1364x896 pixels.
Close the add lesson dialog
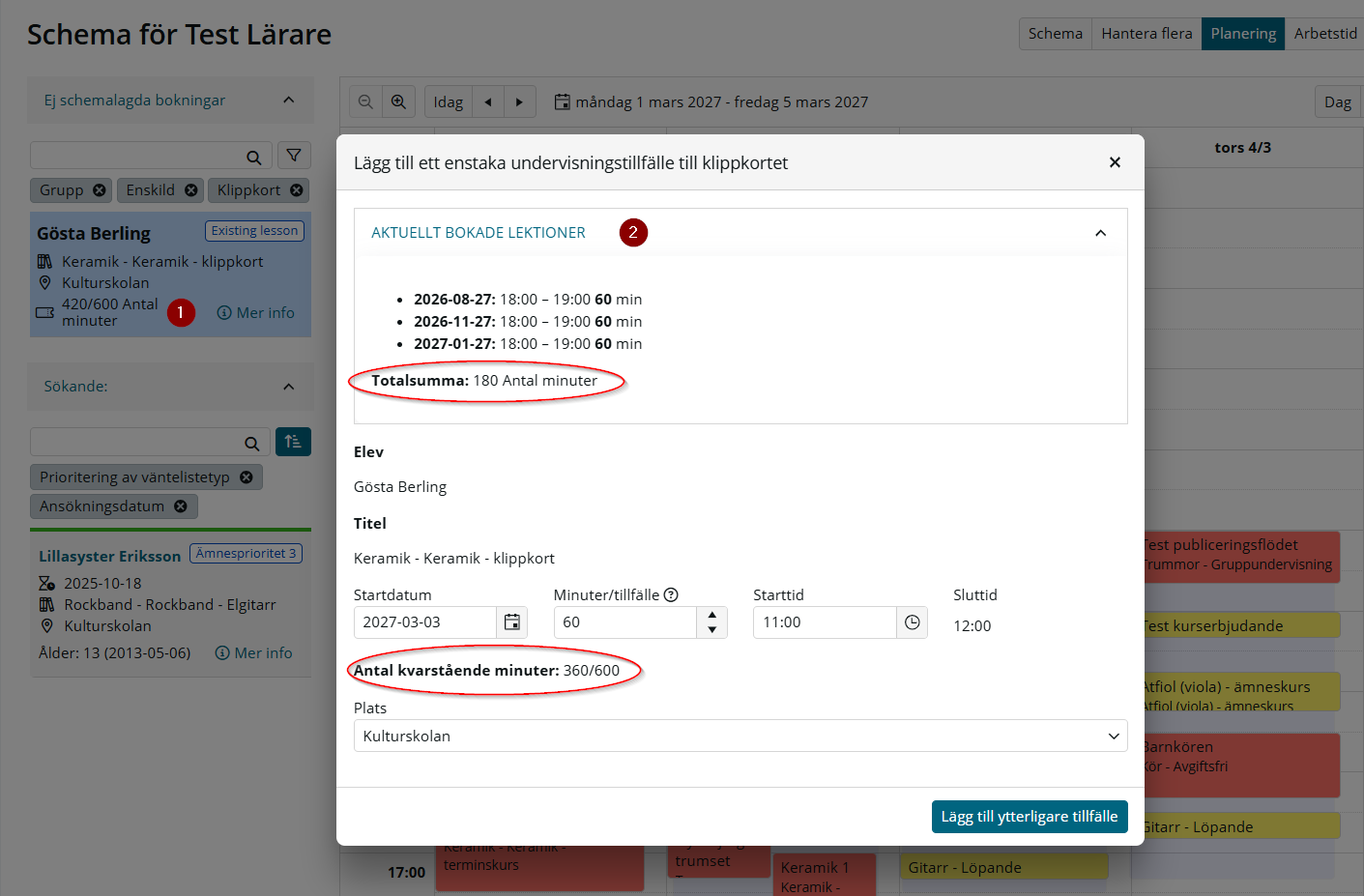[1115, 162]
